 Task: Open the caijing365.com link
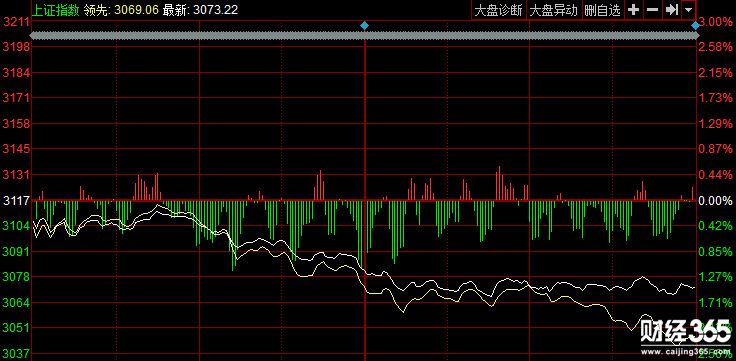point(685,352)
